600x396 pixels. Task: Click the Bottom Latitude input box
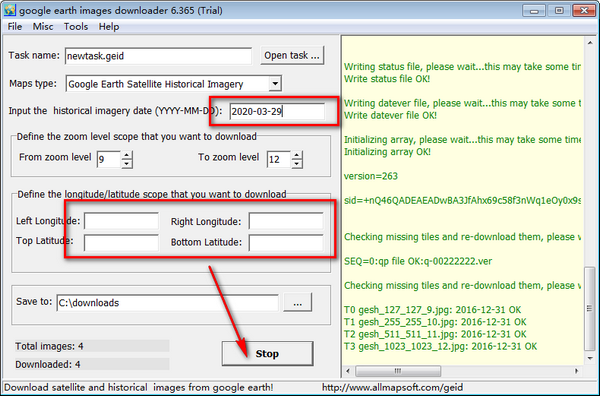(x=286, y=243)
